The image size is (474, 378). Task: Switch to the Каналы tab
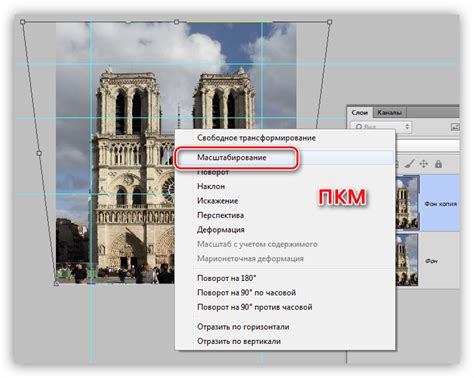tap(389, 113)
